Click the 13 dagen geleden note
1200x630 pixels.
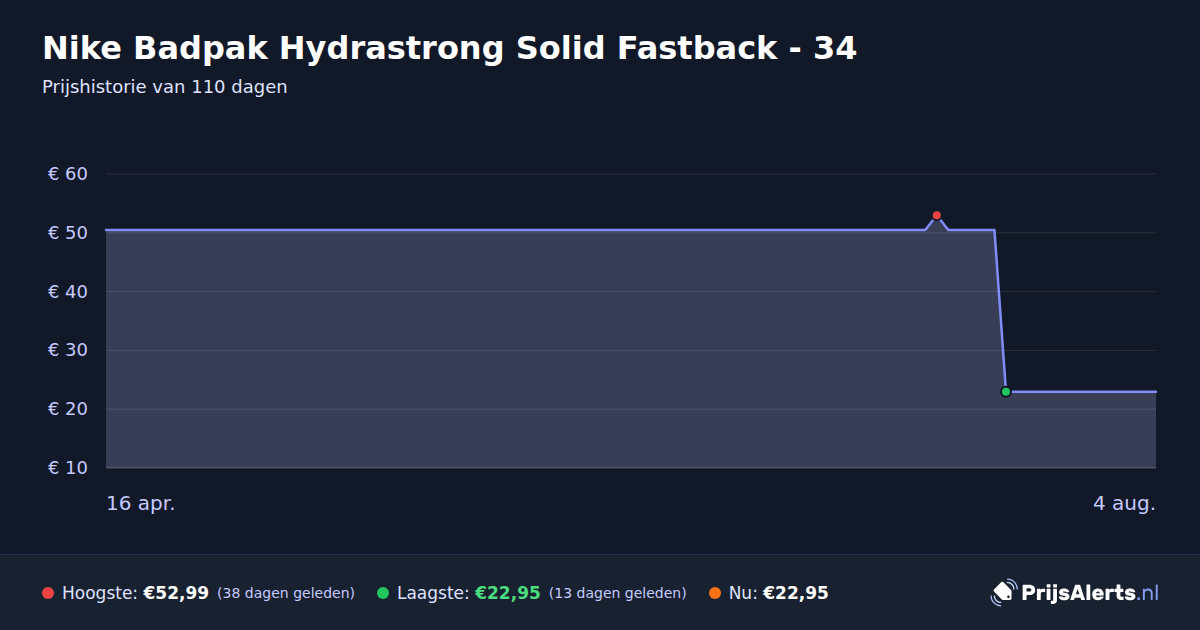coord(618,593)
